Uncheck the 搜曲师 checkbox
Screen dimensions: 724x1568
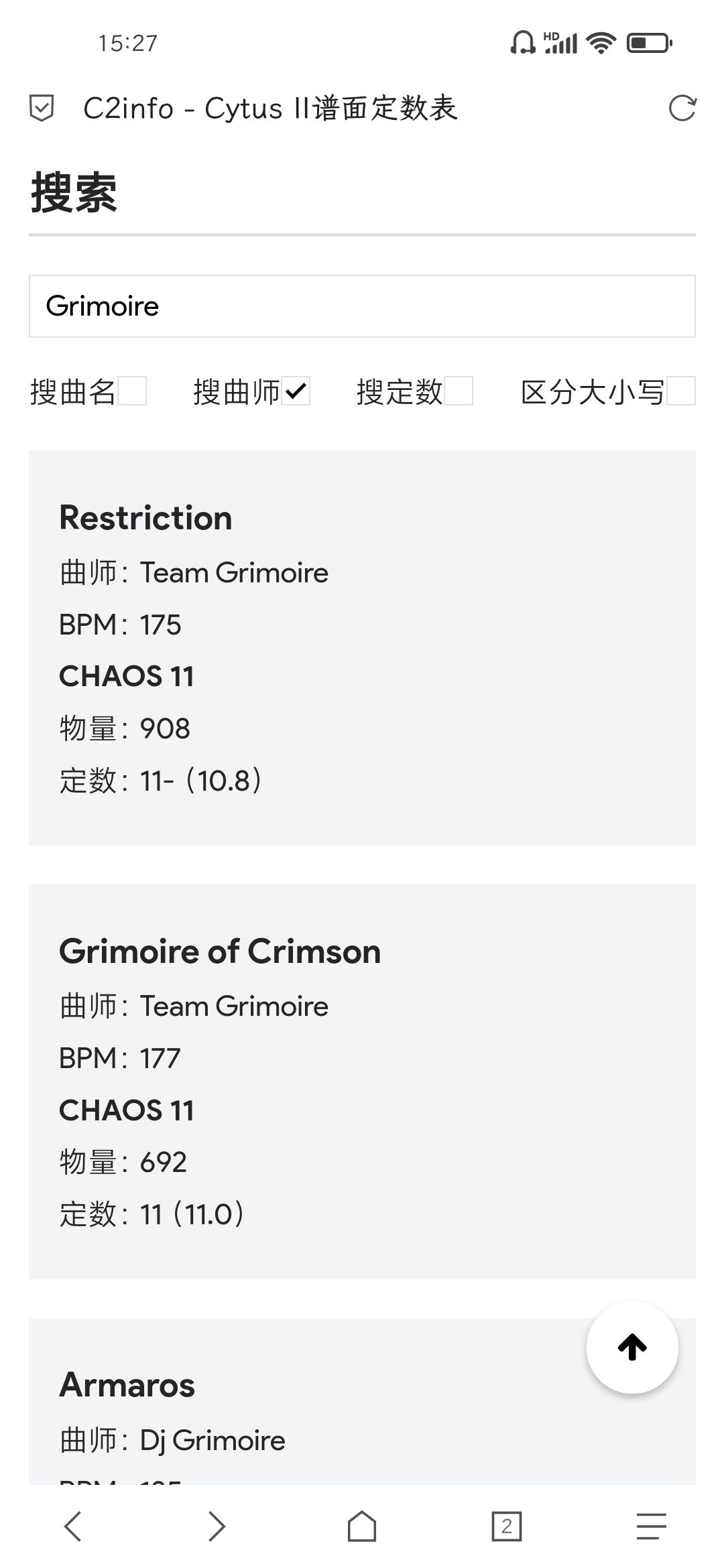(x=296, y=391)
